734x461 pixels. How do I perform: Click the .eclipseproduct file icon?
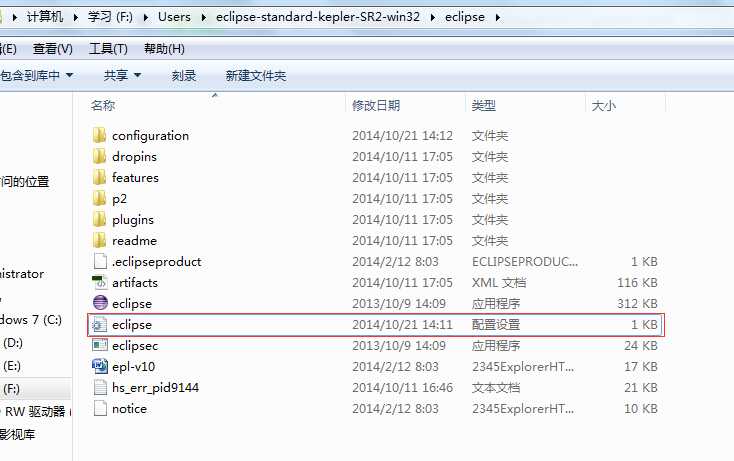pos(100,261)
